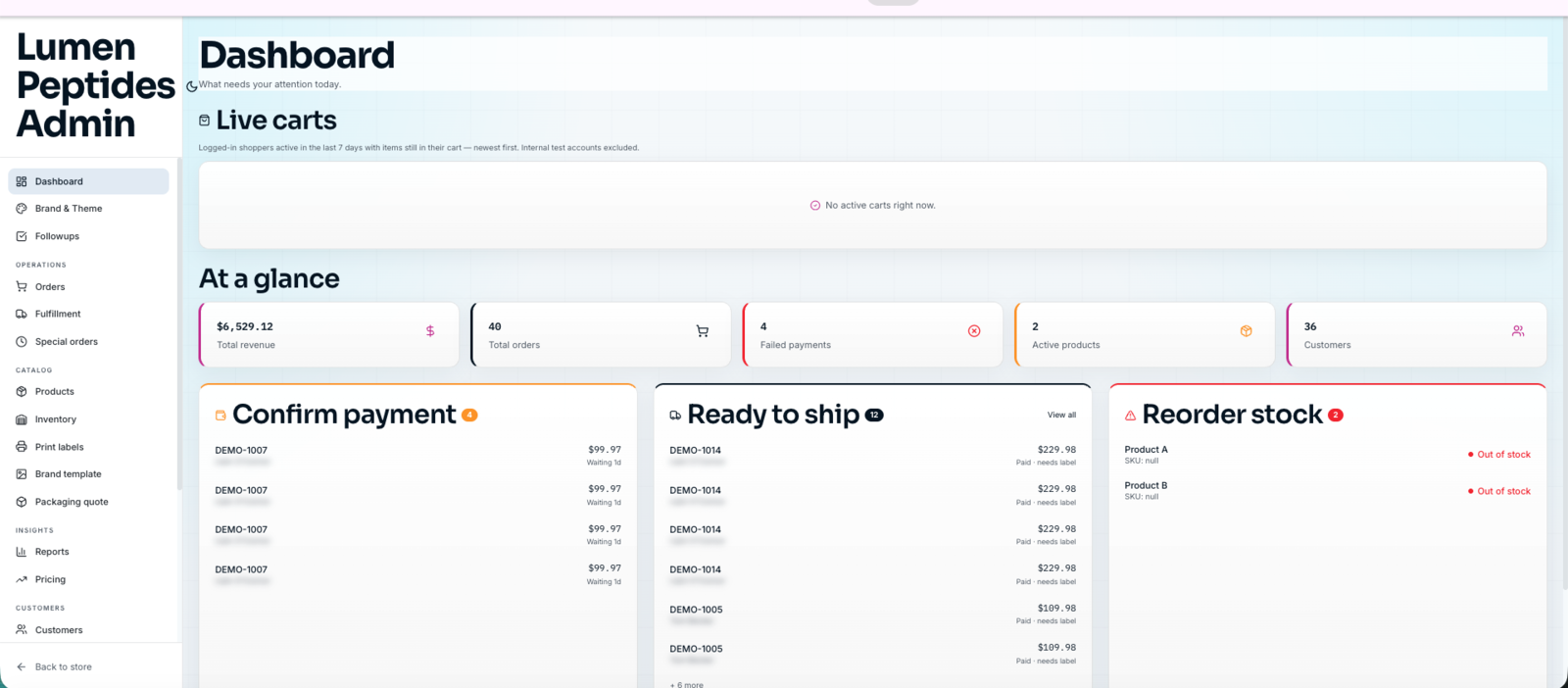Click the wallet icon beside Confirm payment

[x=220, y=416]
